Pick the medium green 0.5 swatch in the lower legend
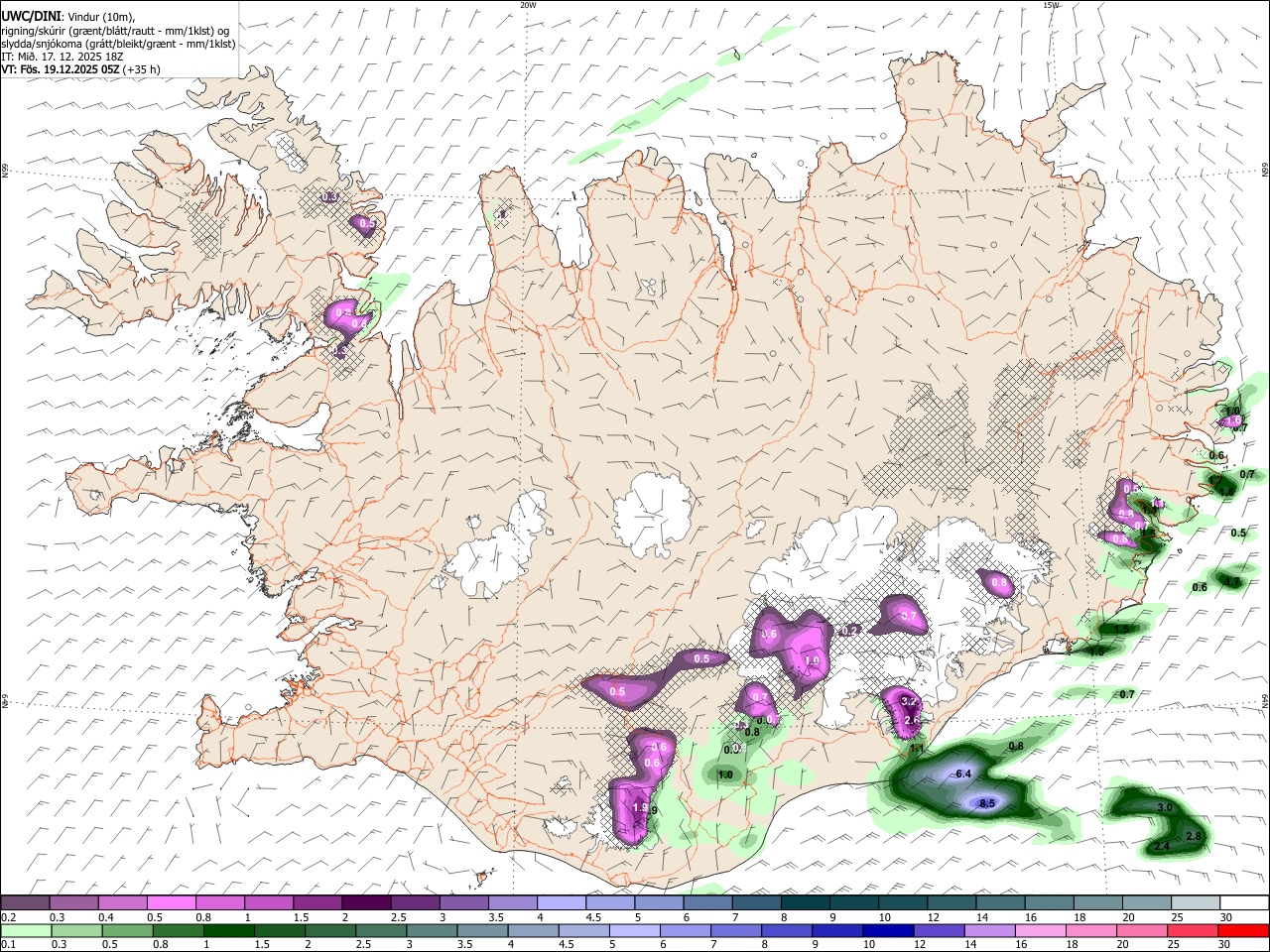1270x952 pixels. pyautogui.click(x=127, y=930)
